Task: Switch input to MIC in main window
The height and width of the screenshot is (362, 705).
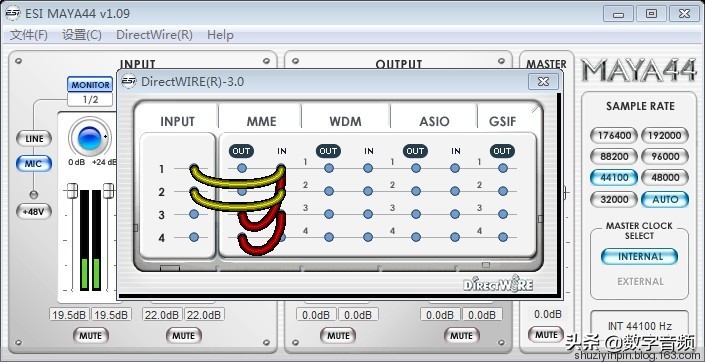Action: 34,164
